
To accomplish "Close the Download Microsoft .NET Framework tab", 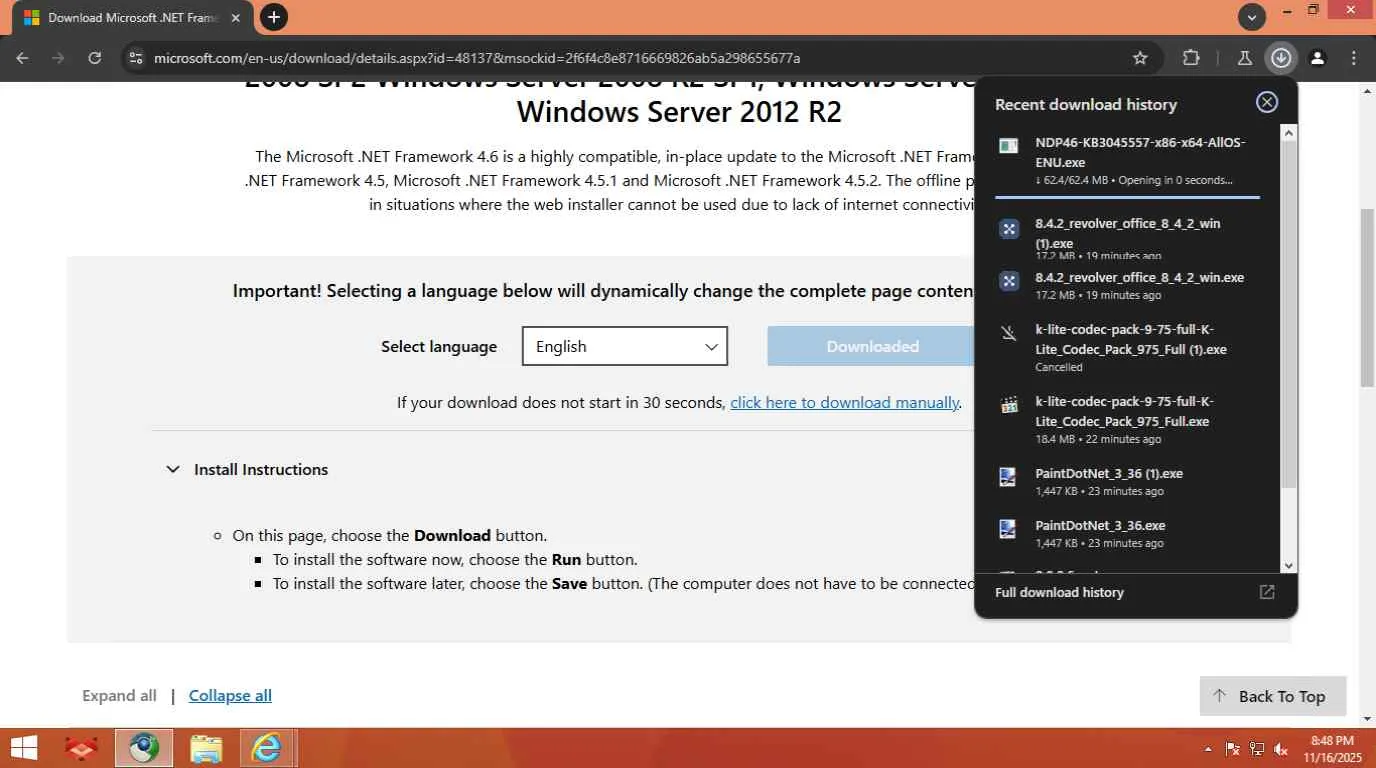I will (x=235, y=18).
